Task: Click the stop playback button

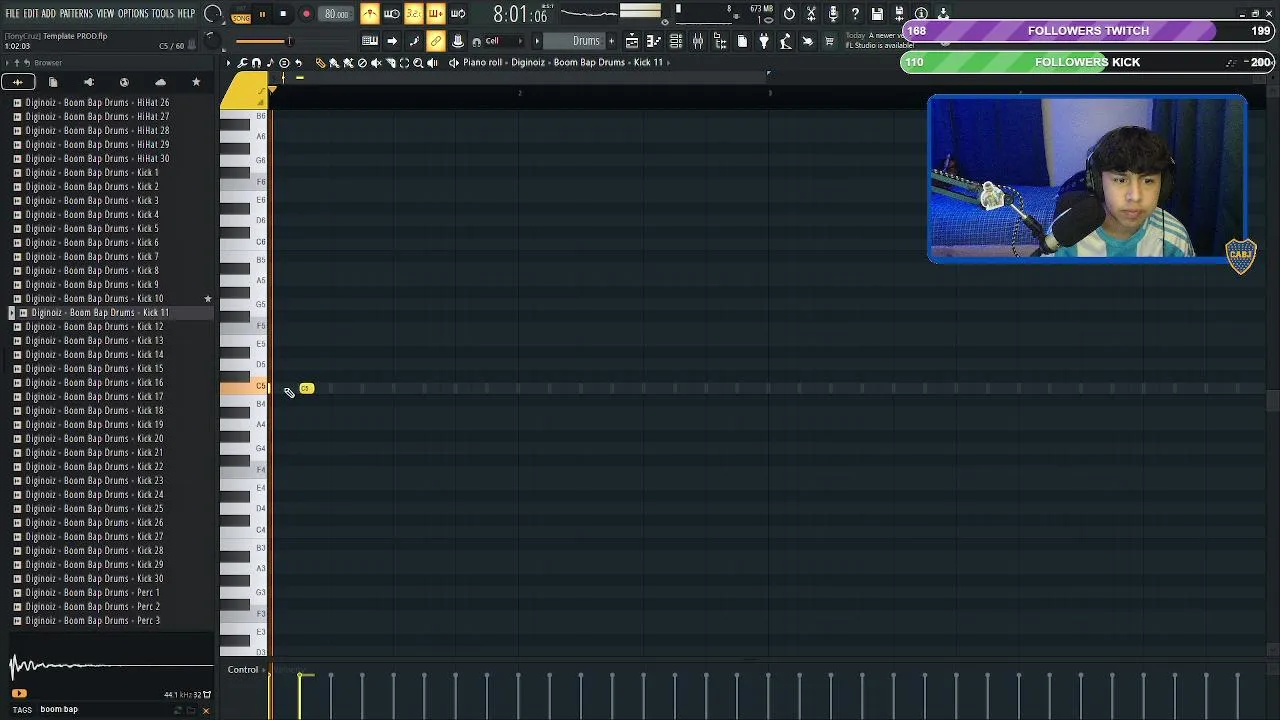Action: pos(283,14)
